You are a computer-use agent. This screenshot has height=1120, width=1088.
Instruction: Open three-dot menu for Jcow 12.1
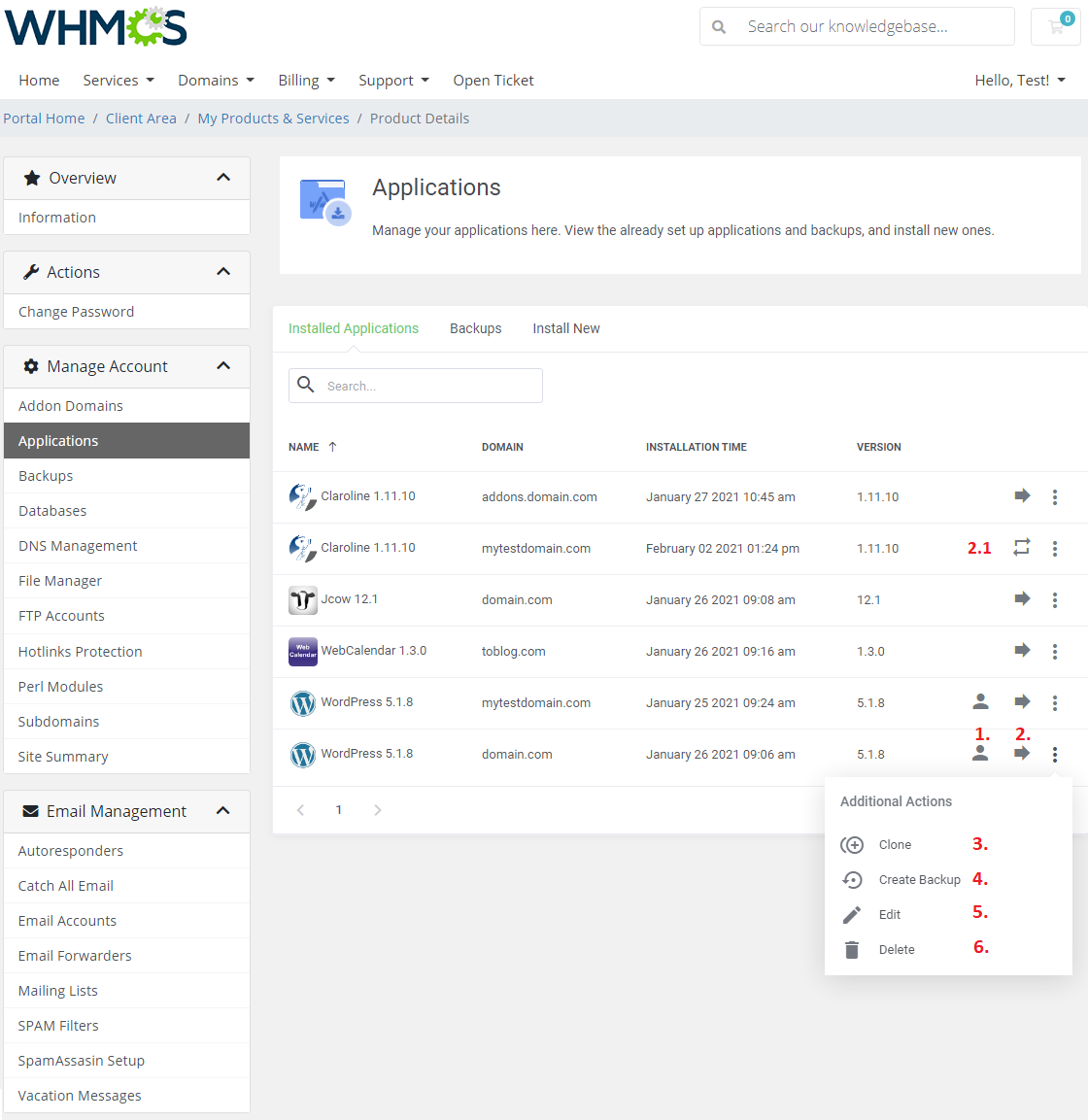pos(1054,600)
